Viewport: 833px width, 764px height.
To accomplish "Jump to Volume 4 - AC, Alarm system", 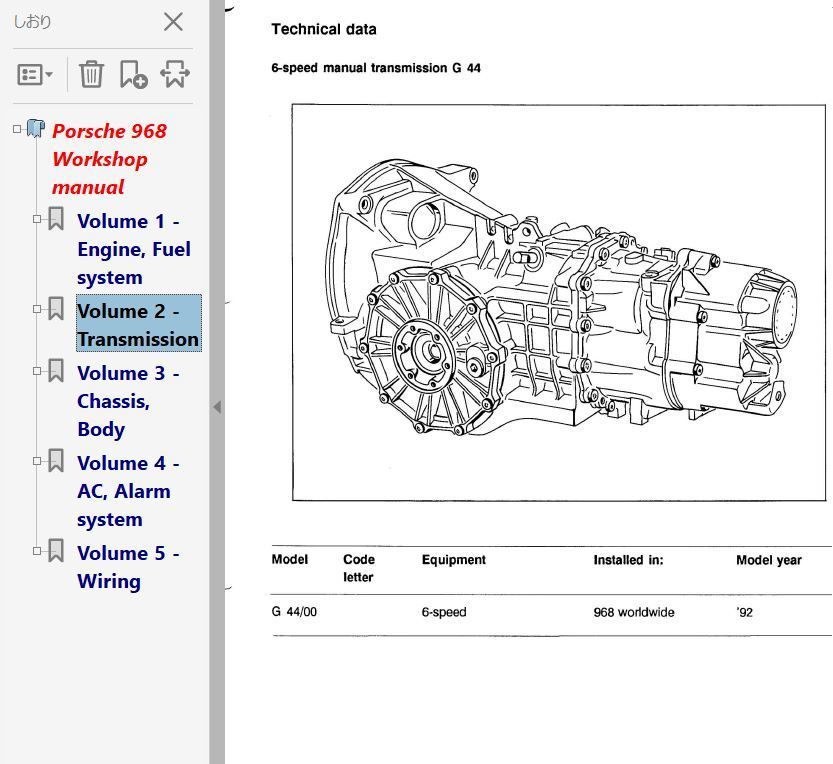I will tap(128, 491).
